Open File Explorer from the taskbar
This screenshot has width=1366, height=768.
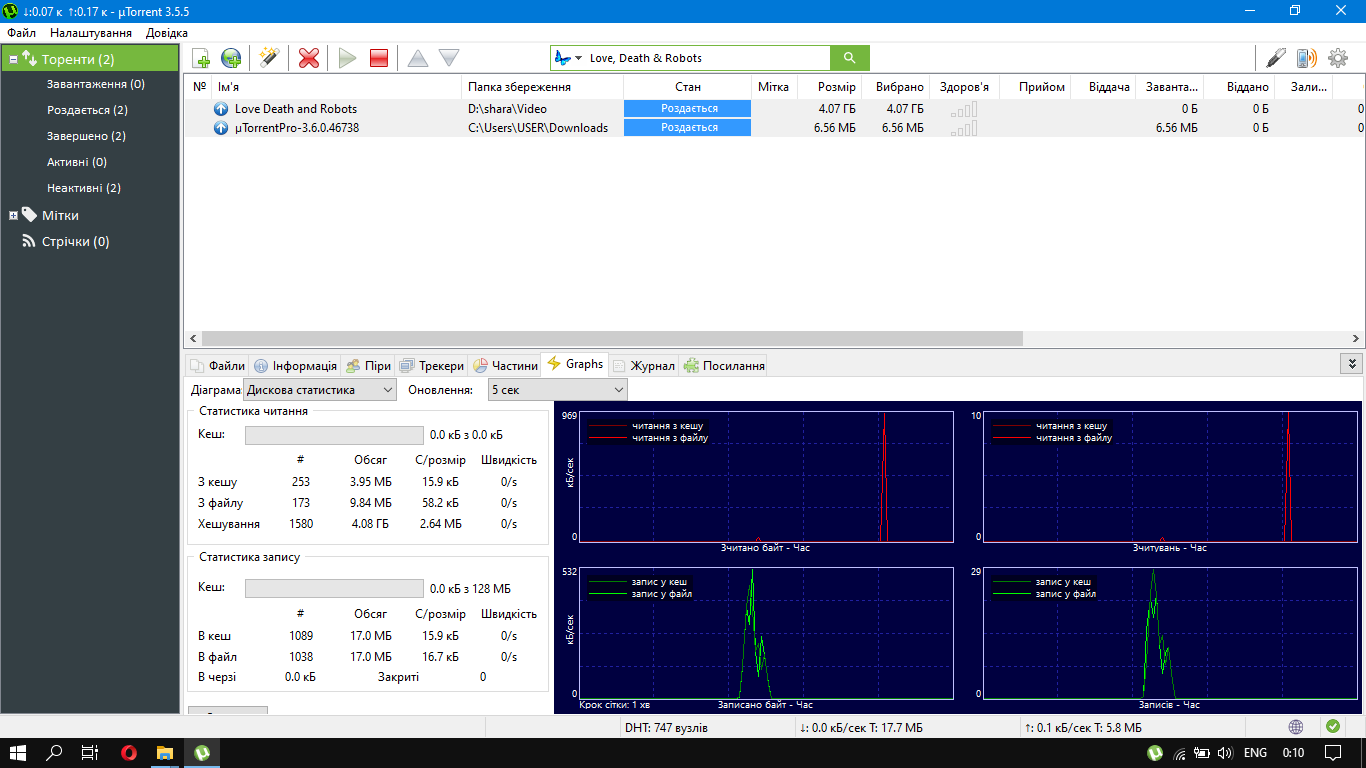point(165,753)
